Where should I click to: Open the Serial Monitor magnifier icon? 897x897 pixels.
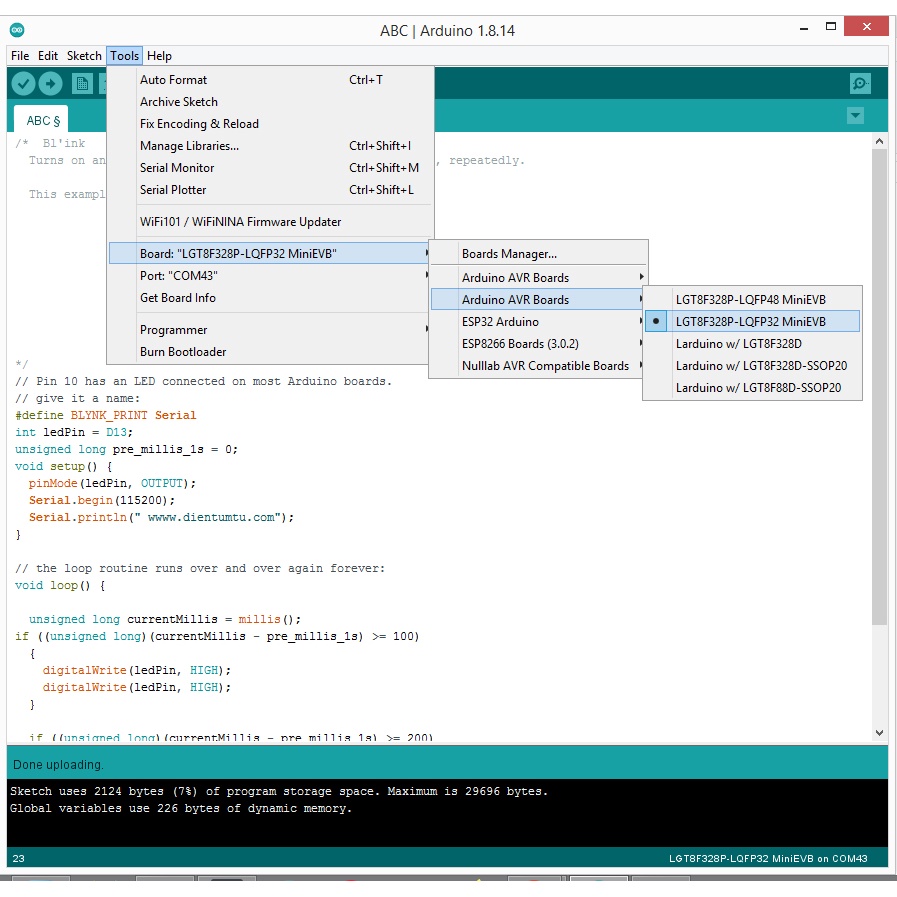click(x=859, y=84)
